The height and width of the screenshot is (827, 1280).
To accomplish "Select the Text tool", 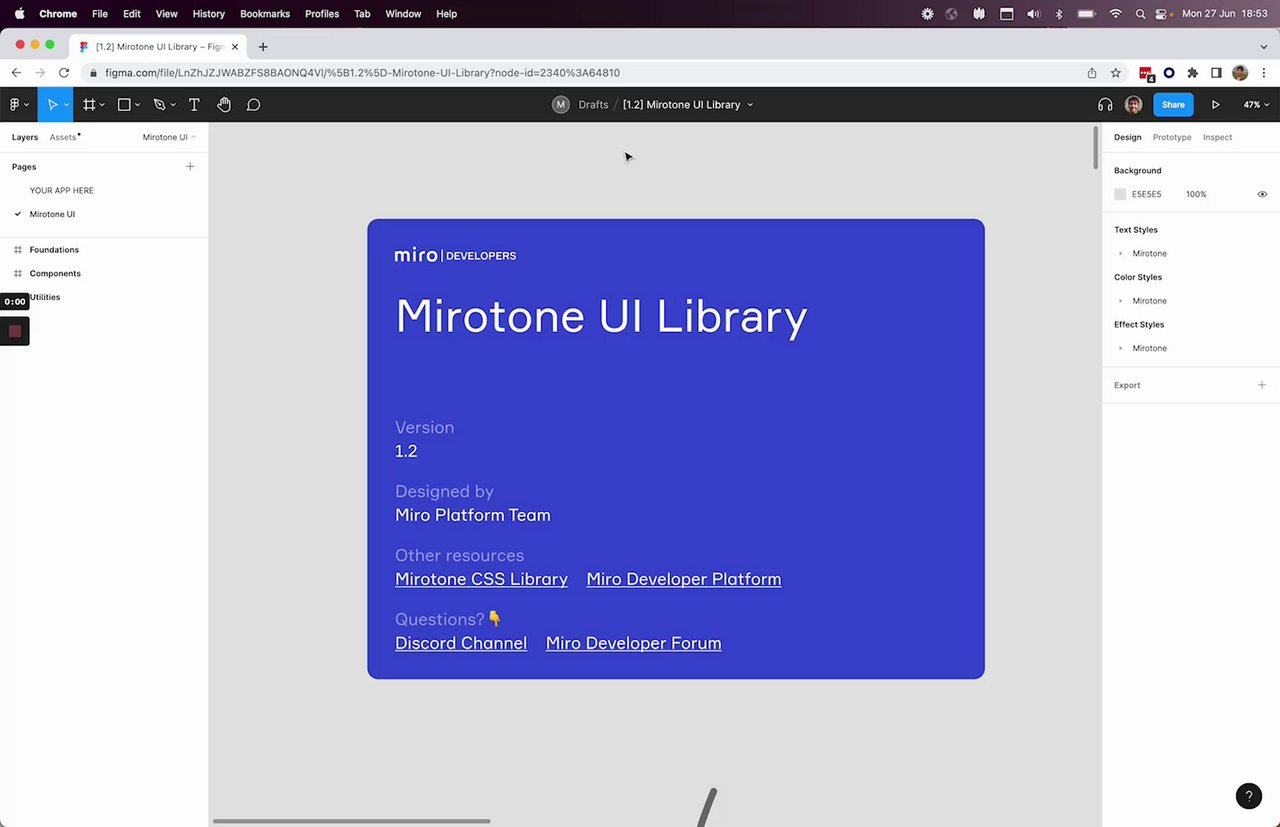I will [194, 104].
